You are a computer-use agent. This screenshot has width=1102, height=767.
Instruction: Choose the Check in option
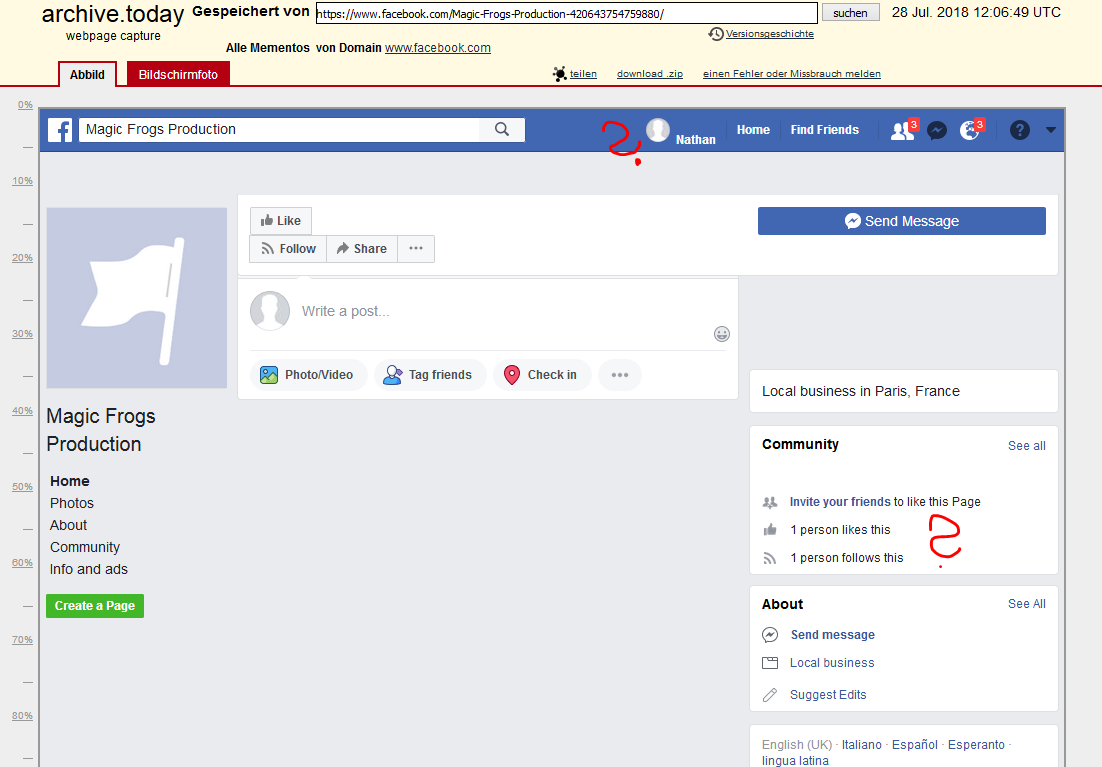[x=542, y=375]
